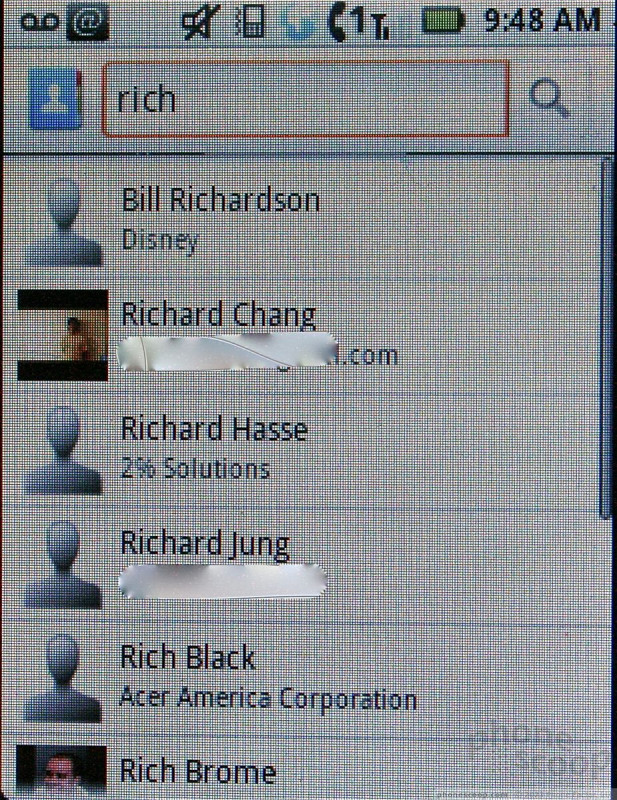Open the Rich Brome contact
The height and width of the screenshot is (800, 617).
pyautogui.click(x=308, y=767)
